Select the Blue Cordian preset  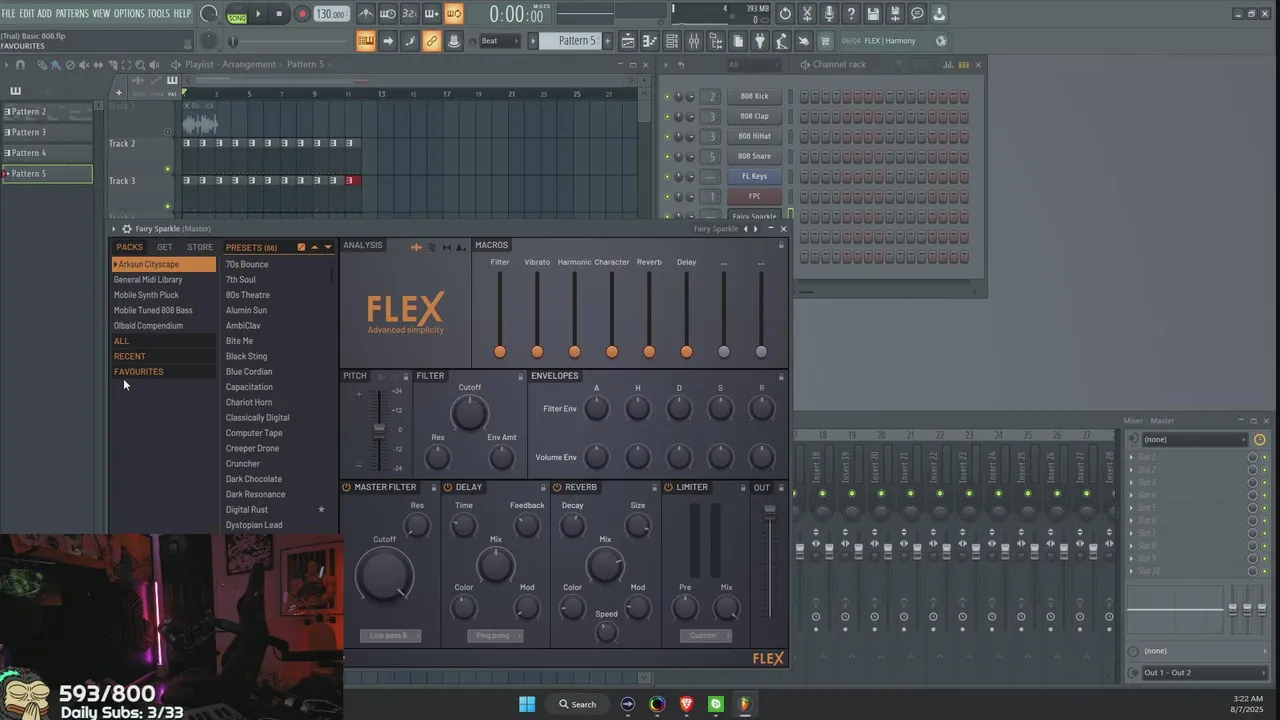click(249, 372)
